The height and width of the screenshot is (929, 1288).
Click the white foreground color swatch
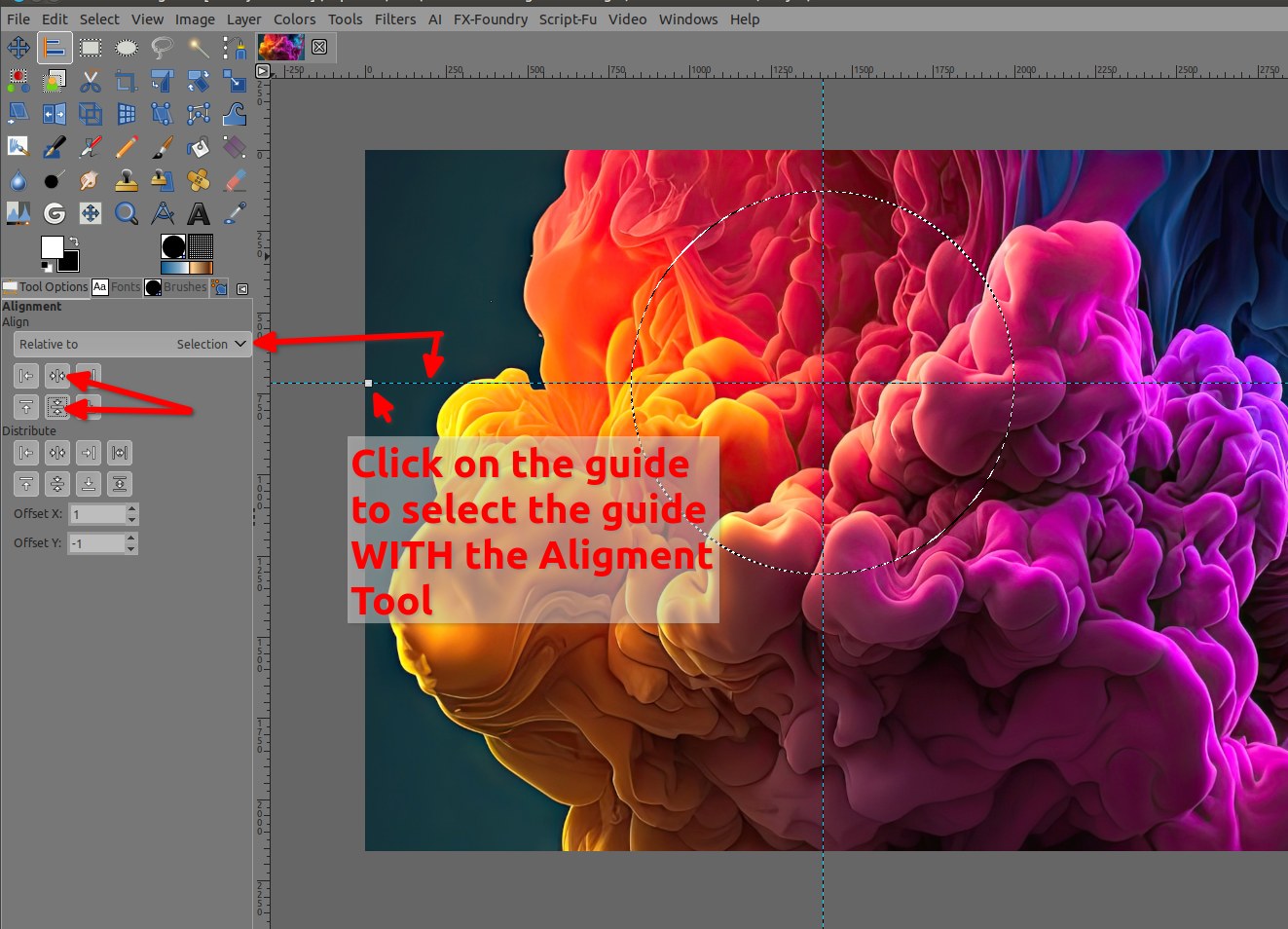[x=52, y=246]
